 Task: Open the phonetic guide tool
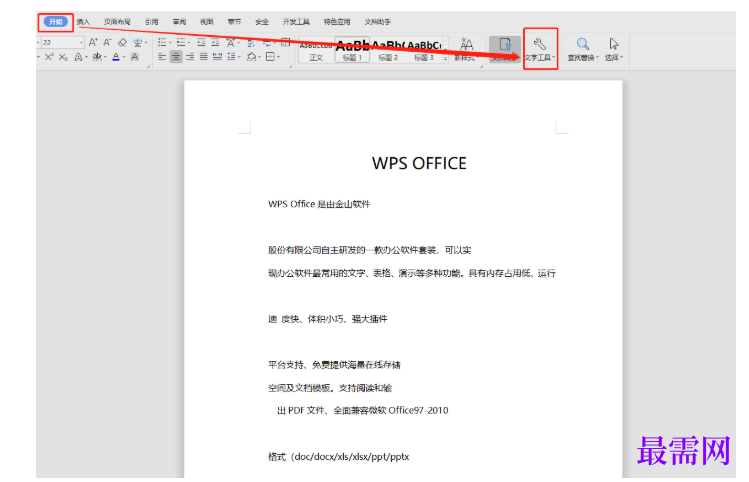pyautogui.click(x=137, y=43)
